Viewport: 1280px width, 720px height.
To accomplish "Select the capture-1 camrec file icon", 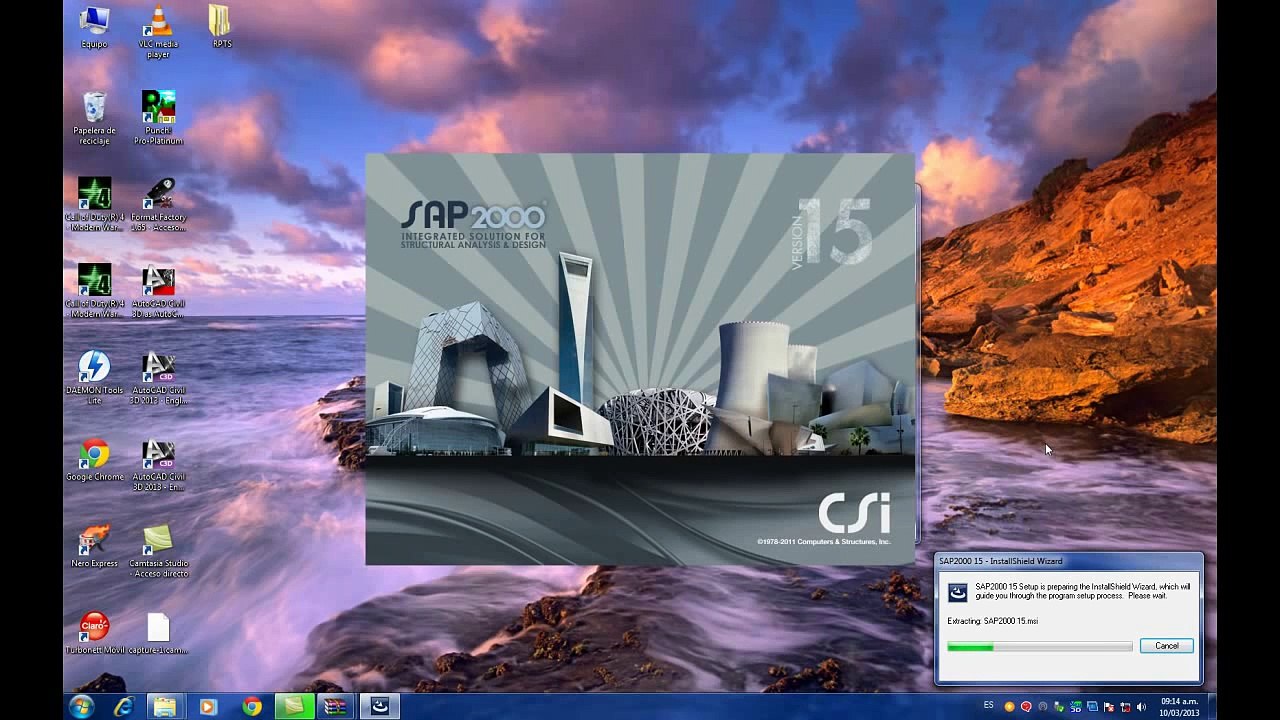I will 158,632.
